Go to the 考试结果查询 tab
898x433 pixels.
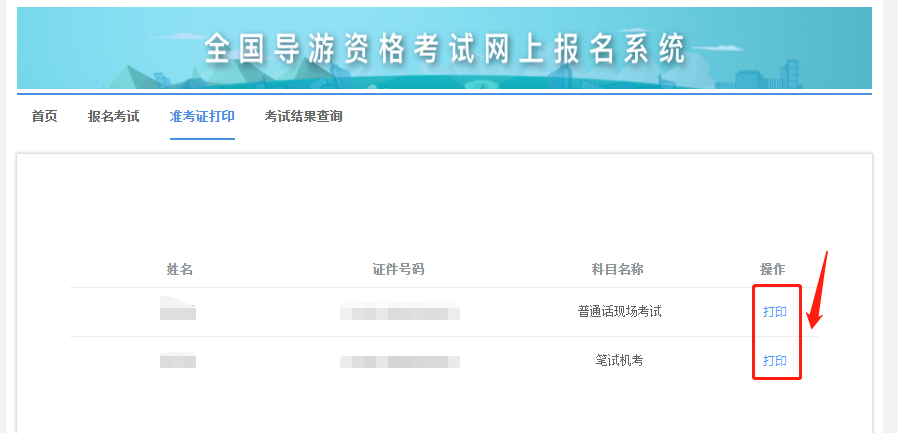coord(304,116)
